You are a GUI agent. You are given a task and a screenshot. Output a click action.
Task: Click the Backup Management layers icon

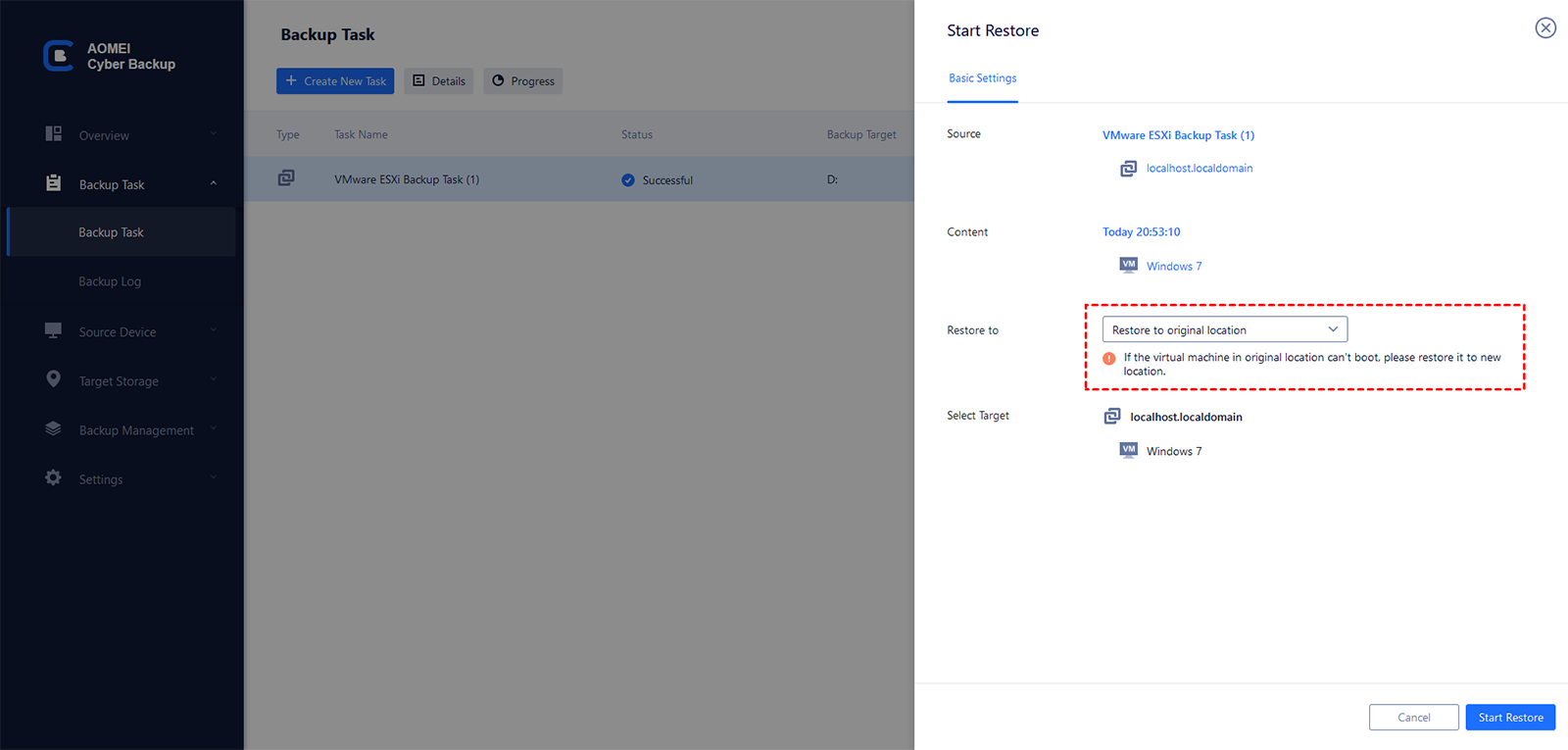(54, 428)
